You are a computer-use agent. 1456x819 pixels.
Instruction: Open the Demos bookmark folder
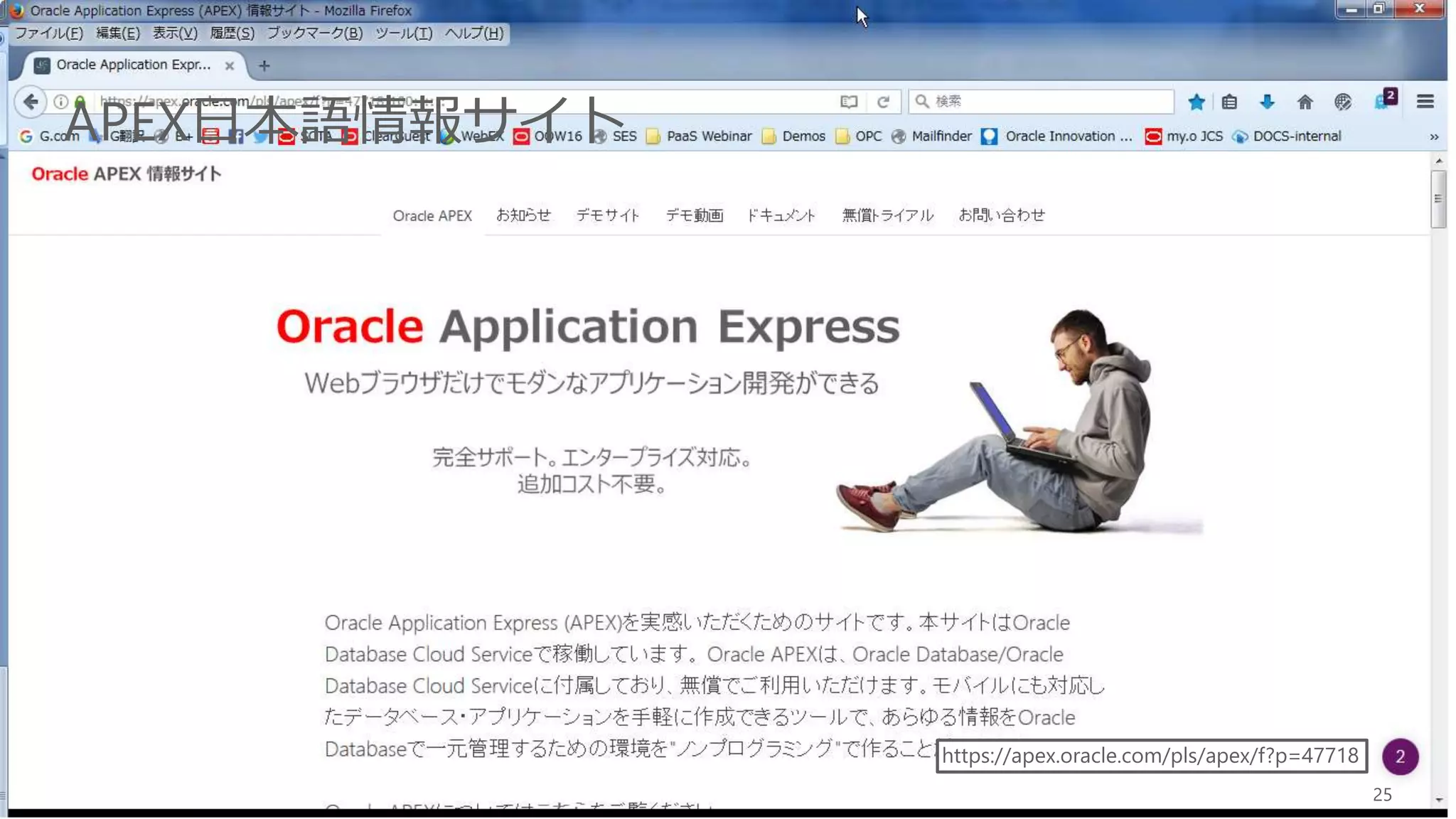[793, 136]
